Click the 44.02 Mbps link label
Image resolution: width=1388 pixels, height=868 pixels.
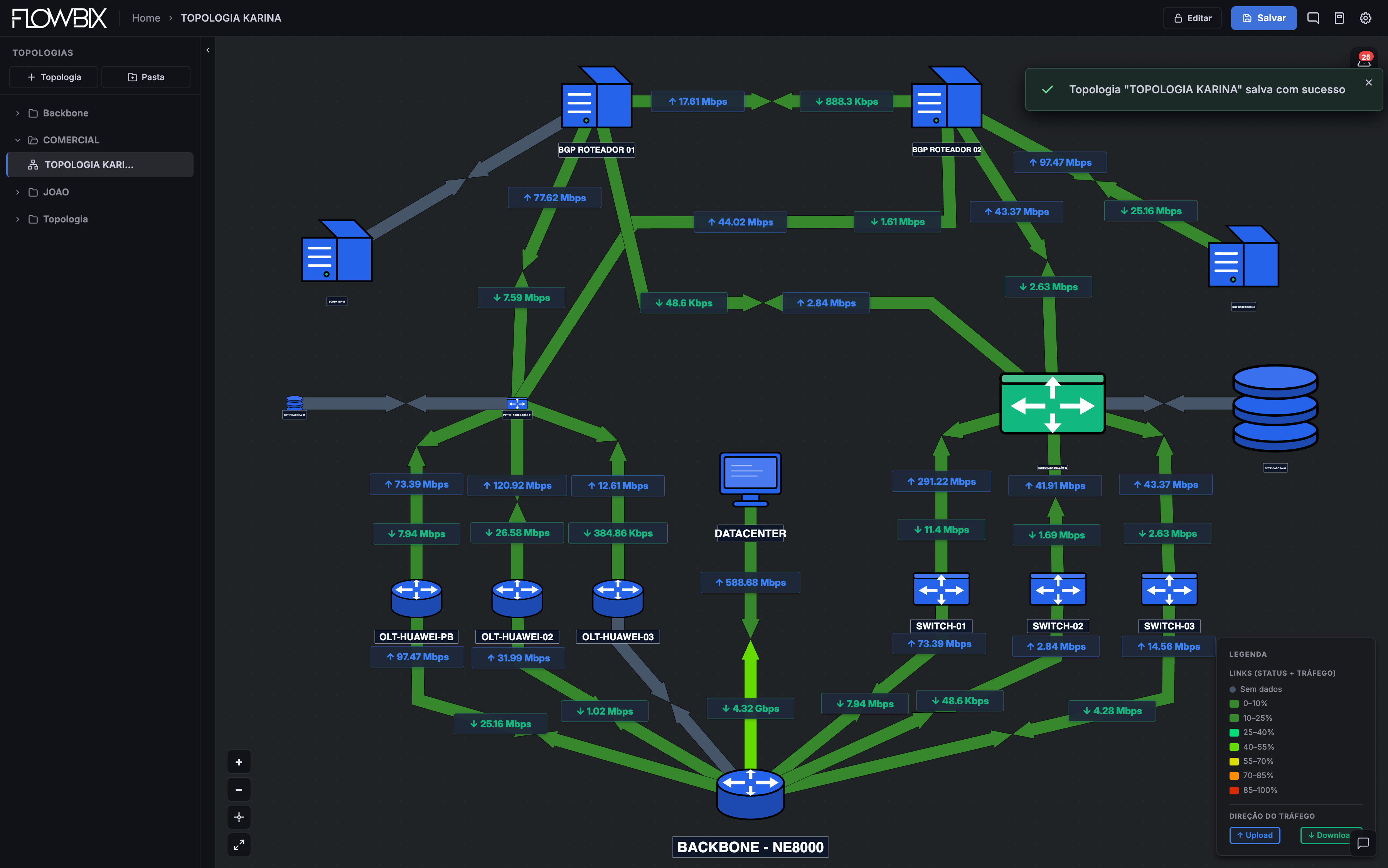click(740, 222)
